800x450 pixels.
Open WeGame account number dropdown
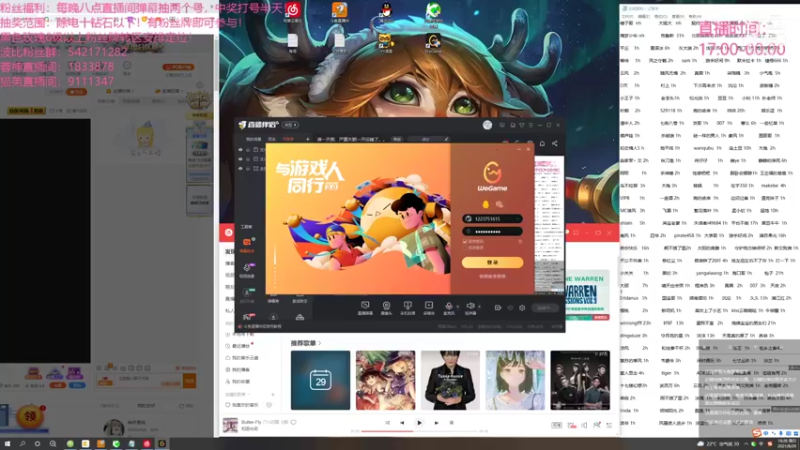point(518,219)
